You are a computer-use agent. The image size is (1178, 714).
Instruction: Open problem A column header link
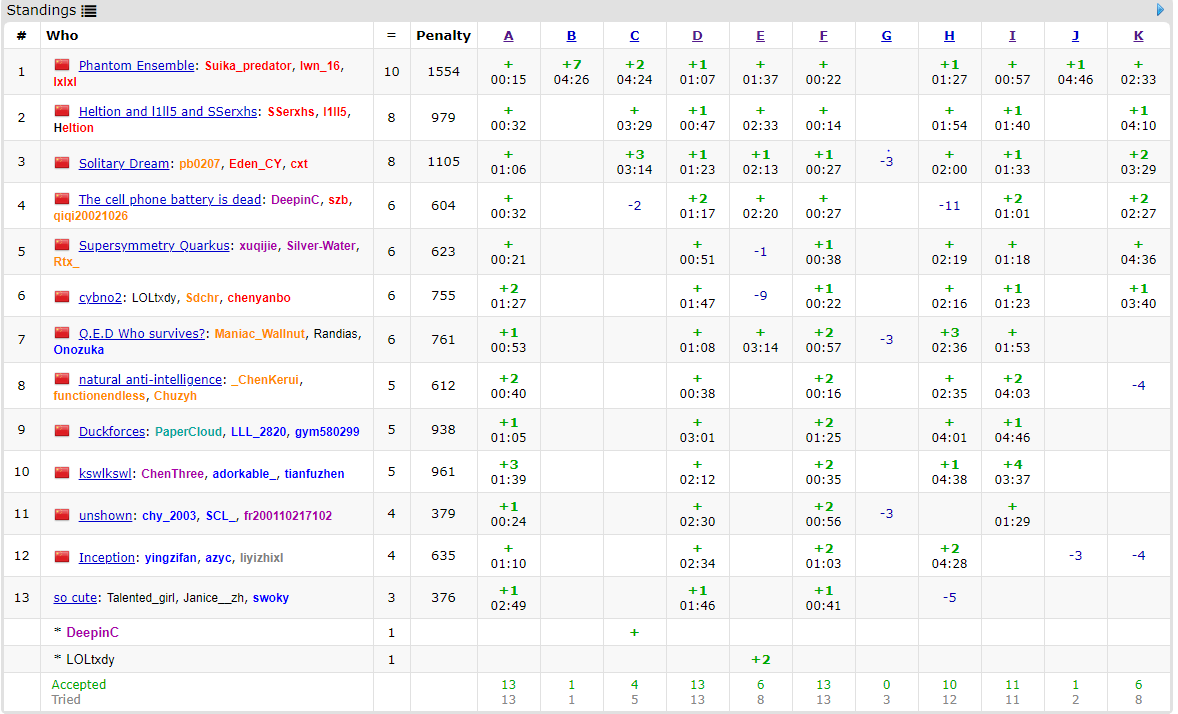pyautogui.click(x=508, y=35)
